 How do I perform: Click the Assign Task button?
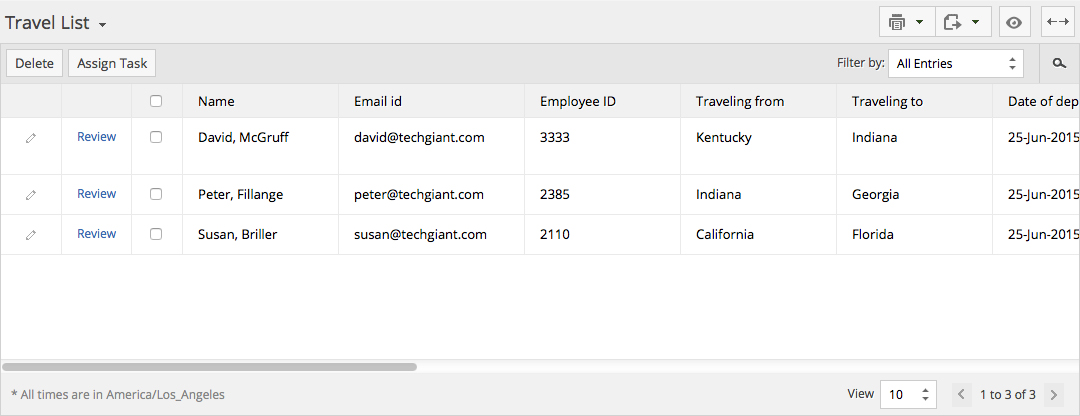tap(112, 63)
